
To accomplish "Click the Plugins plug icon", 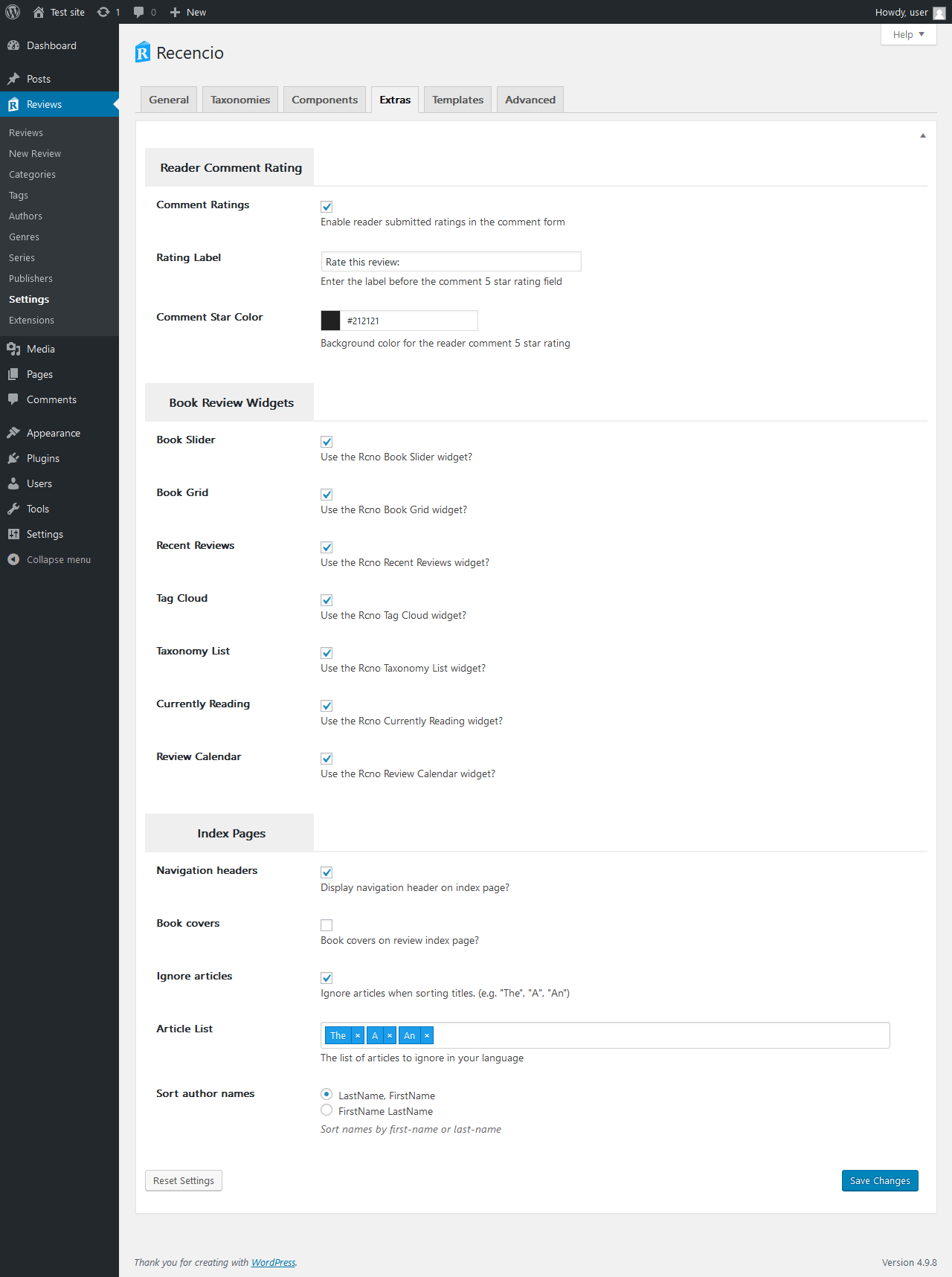I will [x=13, y=458].
